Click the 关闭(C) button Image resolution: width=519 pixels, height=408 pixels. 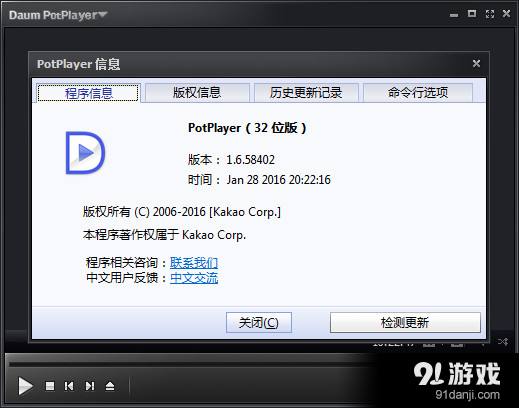[x=259, y=322]
